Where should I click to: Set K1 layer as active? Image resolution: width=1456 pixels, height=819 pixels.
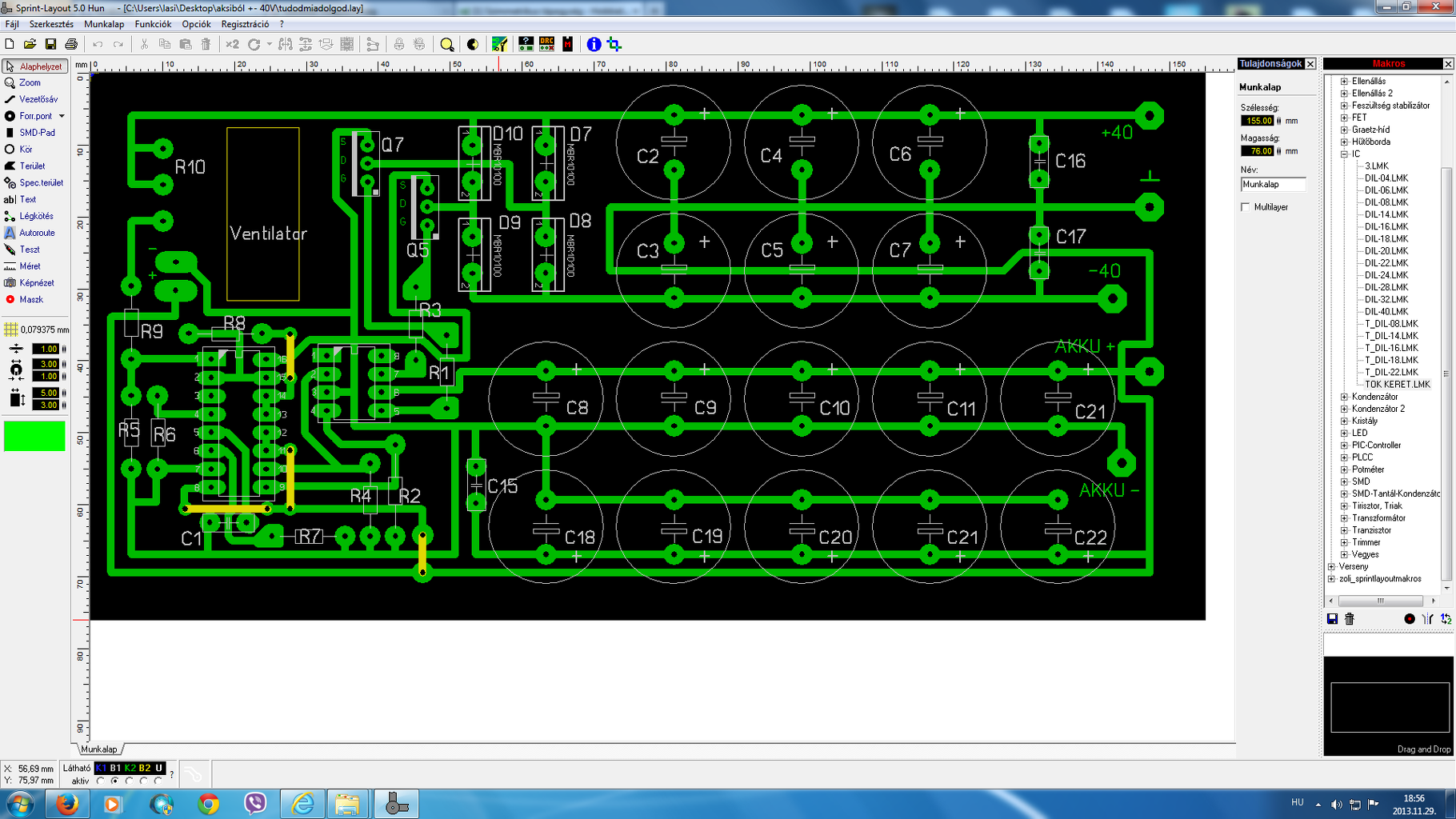[101, 781]
